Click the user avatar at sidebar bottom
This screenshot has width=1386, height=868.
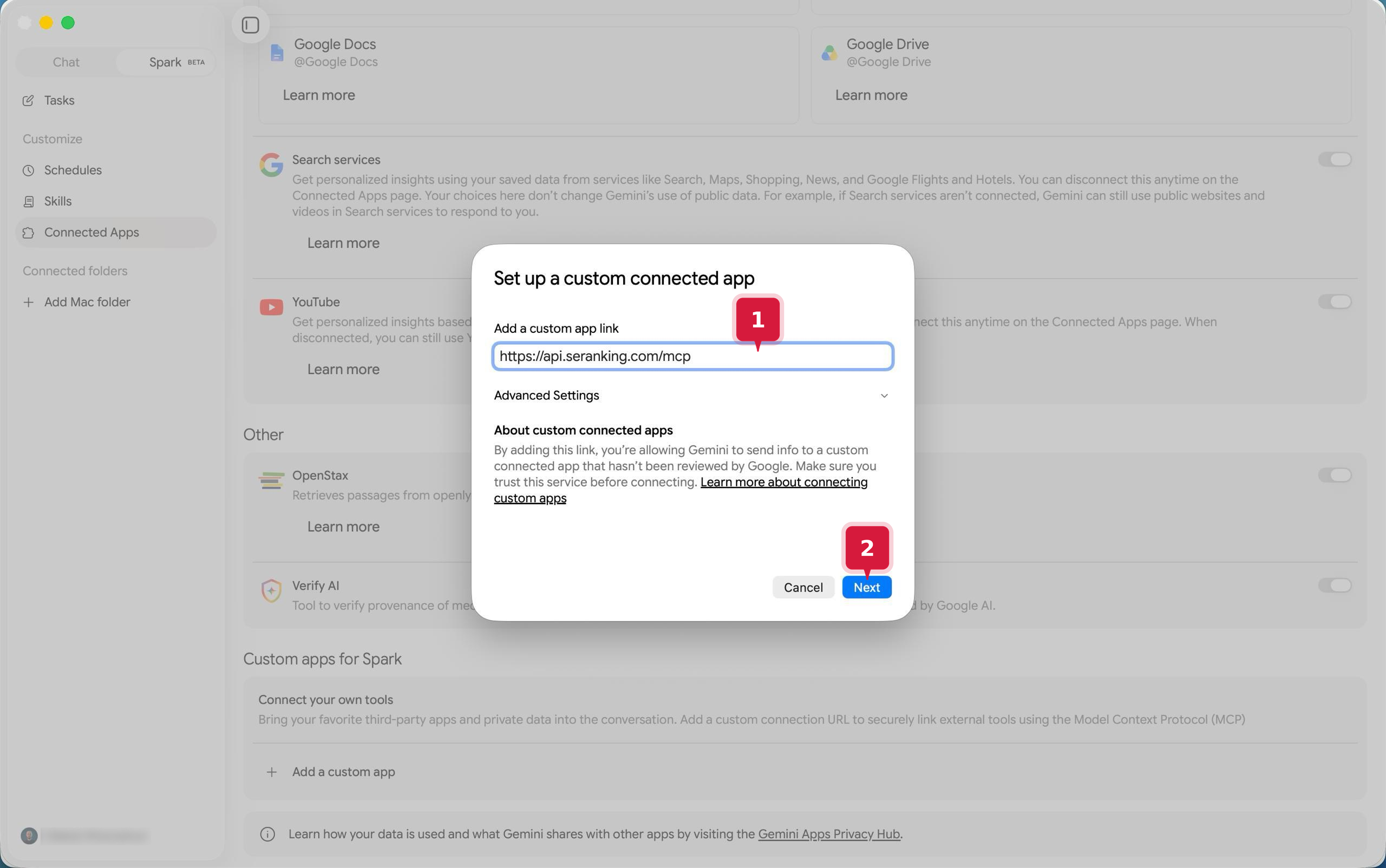pyautogui.click(x=29, y=836)
